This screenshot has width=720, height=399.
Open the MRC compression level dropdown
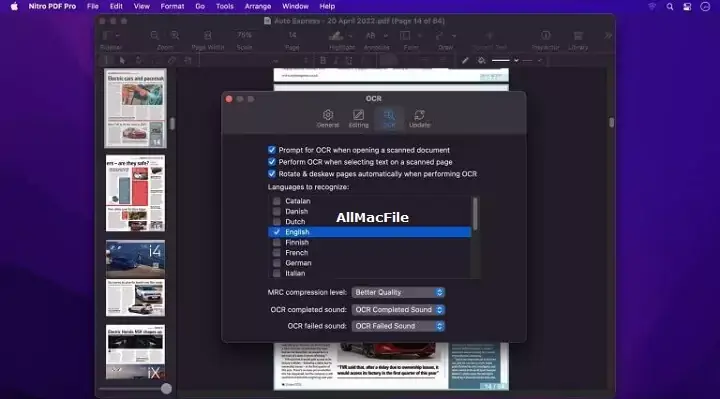coord(398,292)
